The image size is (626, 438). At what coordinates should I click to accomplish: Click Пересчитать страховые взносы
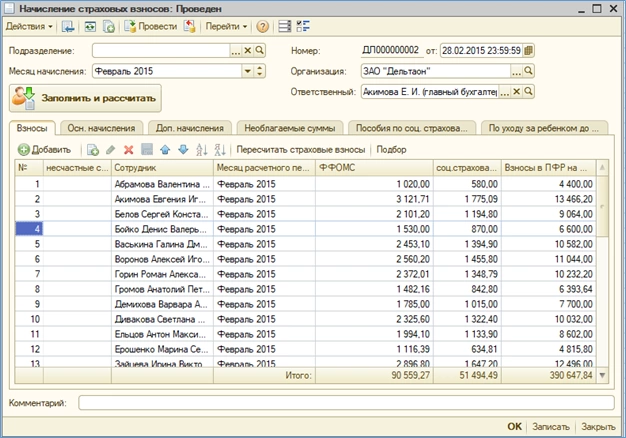point(301,150)
